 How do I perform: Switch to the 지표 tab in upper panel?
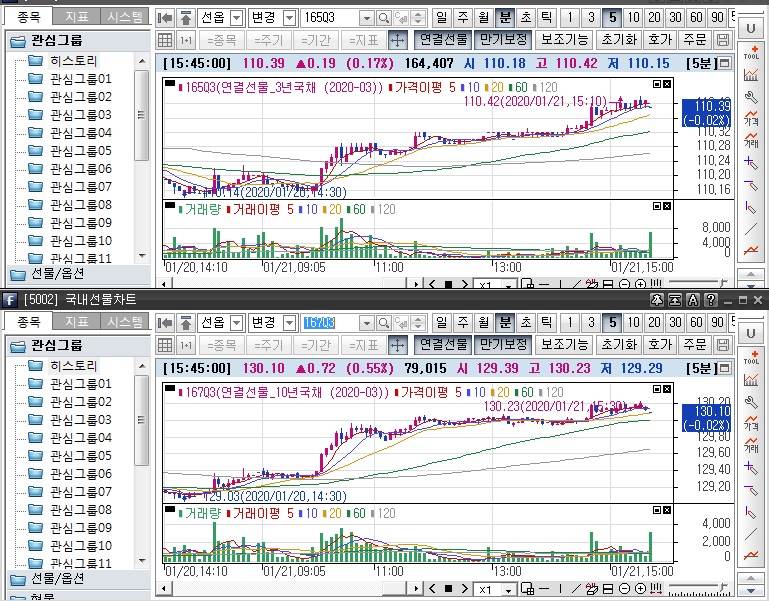[75, 17]
